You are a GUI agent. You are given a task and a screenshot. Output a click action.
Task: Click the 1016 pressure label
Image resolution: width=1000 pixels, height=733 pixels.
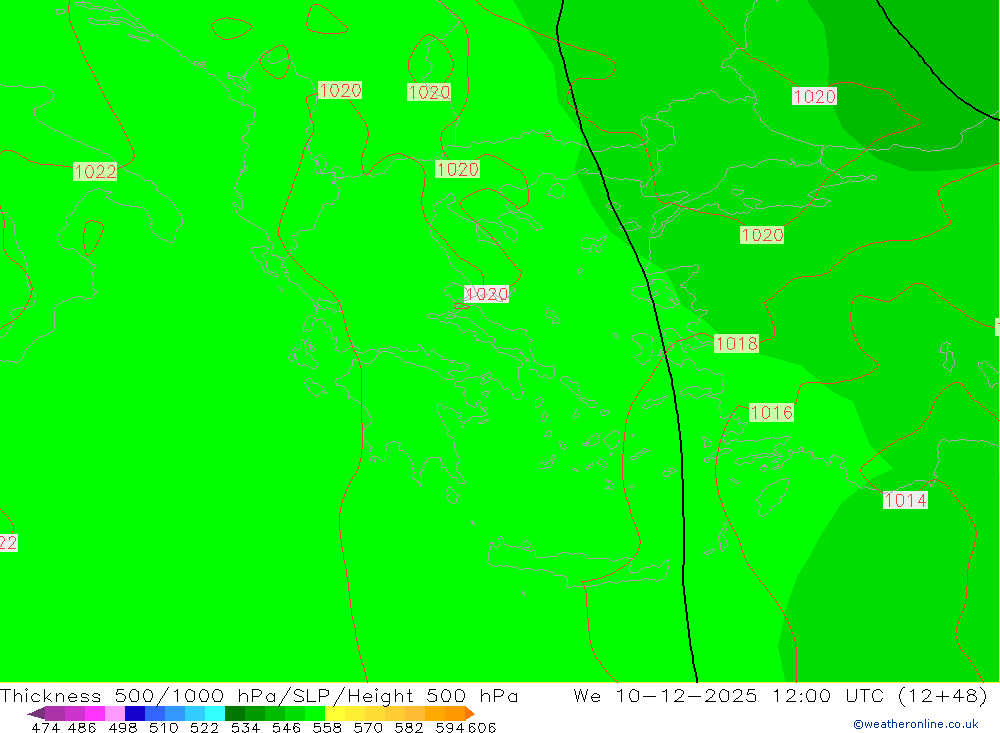coord(772,413)
